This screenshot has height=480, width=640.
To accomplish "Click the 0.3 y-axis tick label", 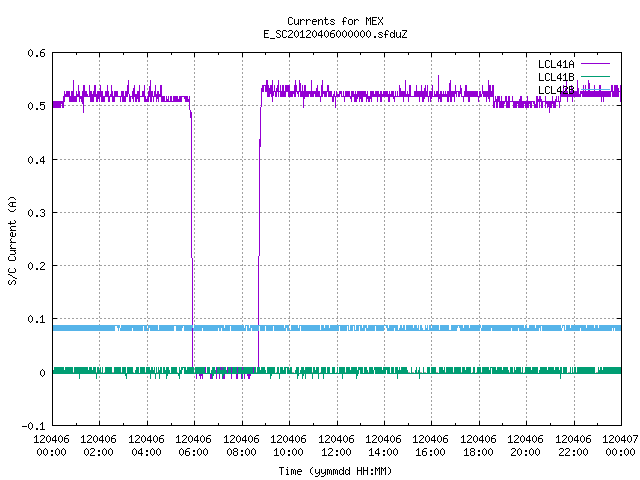I will point(36,213).
